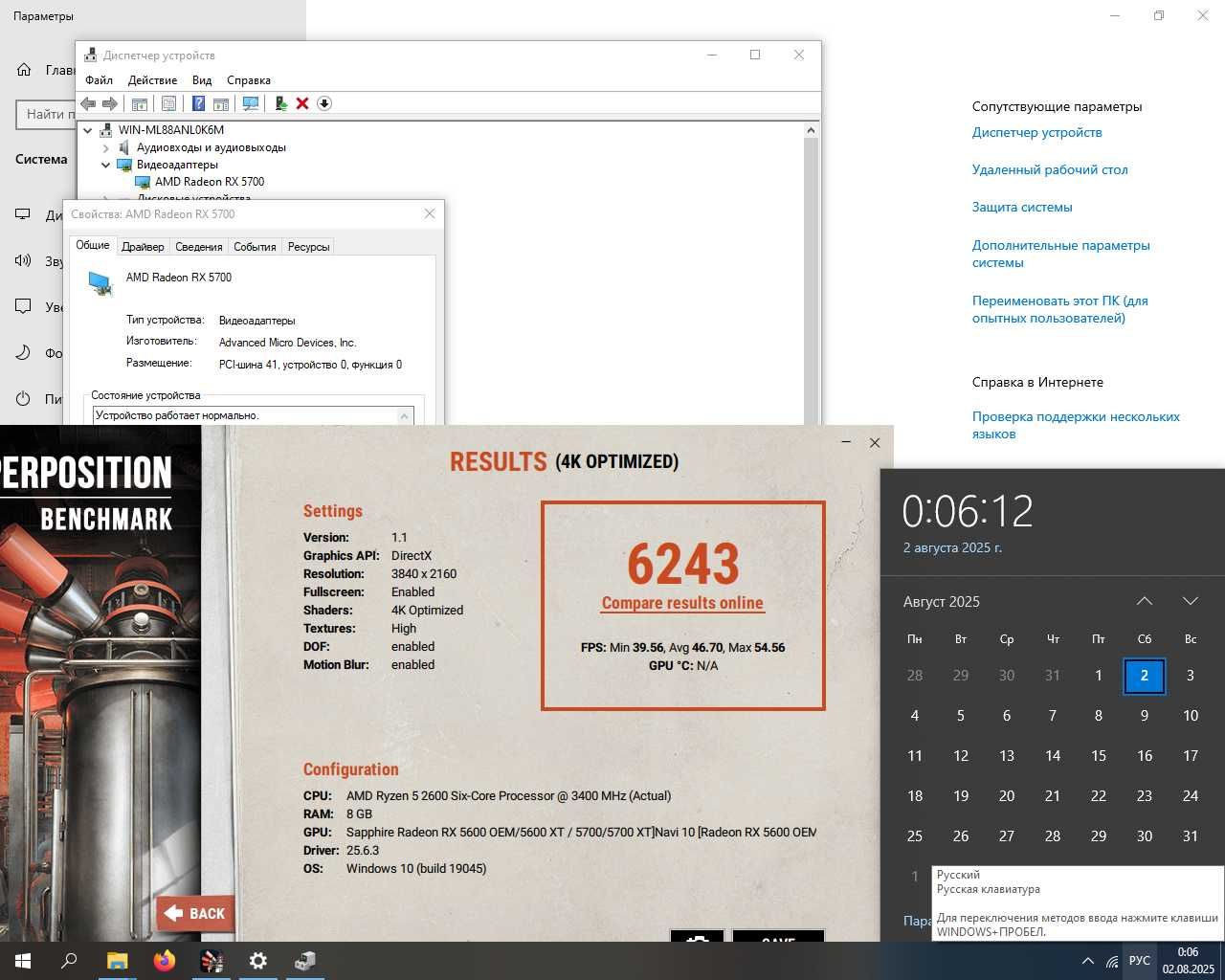Click the taskbar clock showing 0:06
This screenshot has width=1225, height=980.
pos(1187,961)
